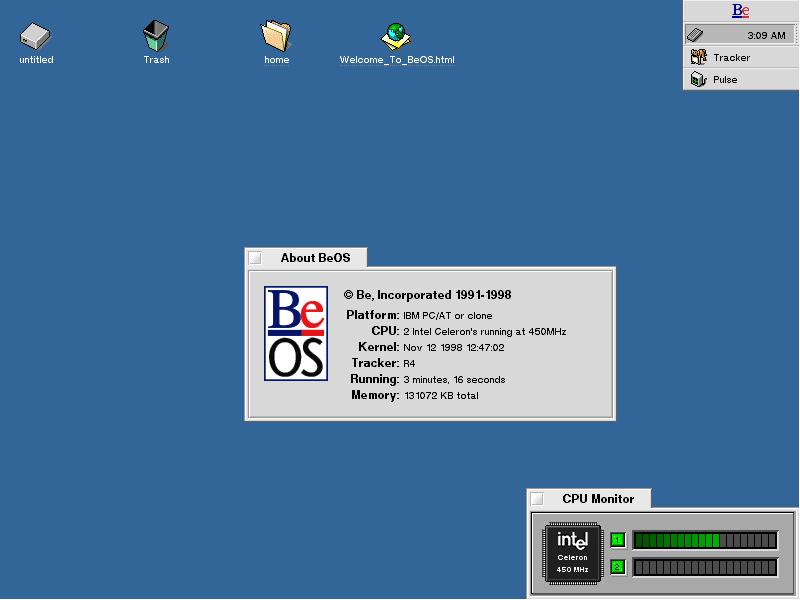
Task: Click the Pulse application icon in the Deskbar
Action: [x=698, y=79]
